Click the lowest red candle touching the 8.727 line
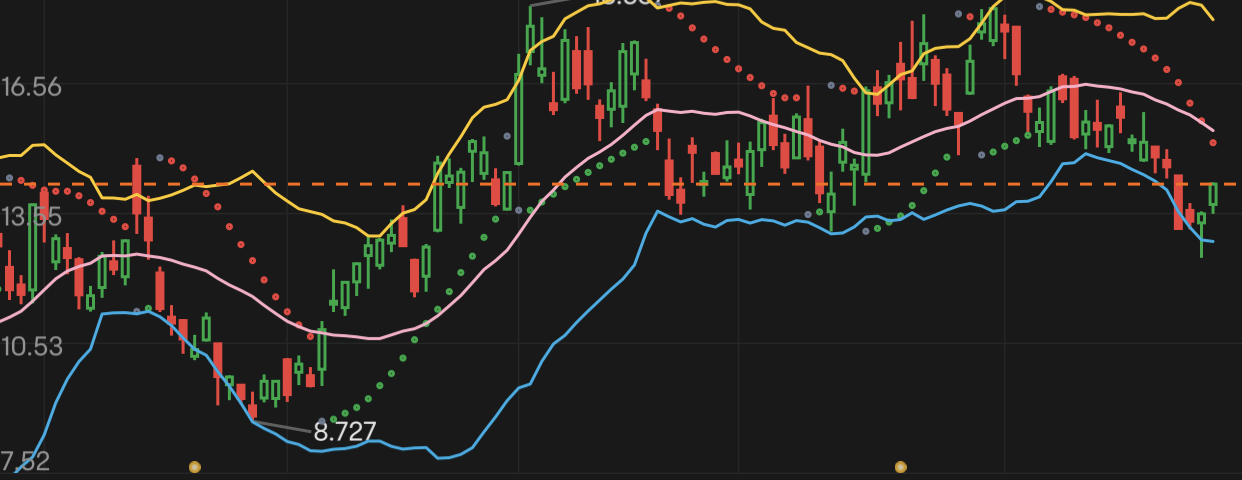The image size is (1242, 480). pyautogui.click(x=253, y=410)
